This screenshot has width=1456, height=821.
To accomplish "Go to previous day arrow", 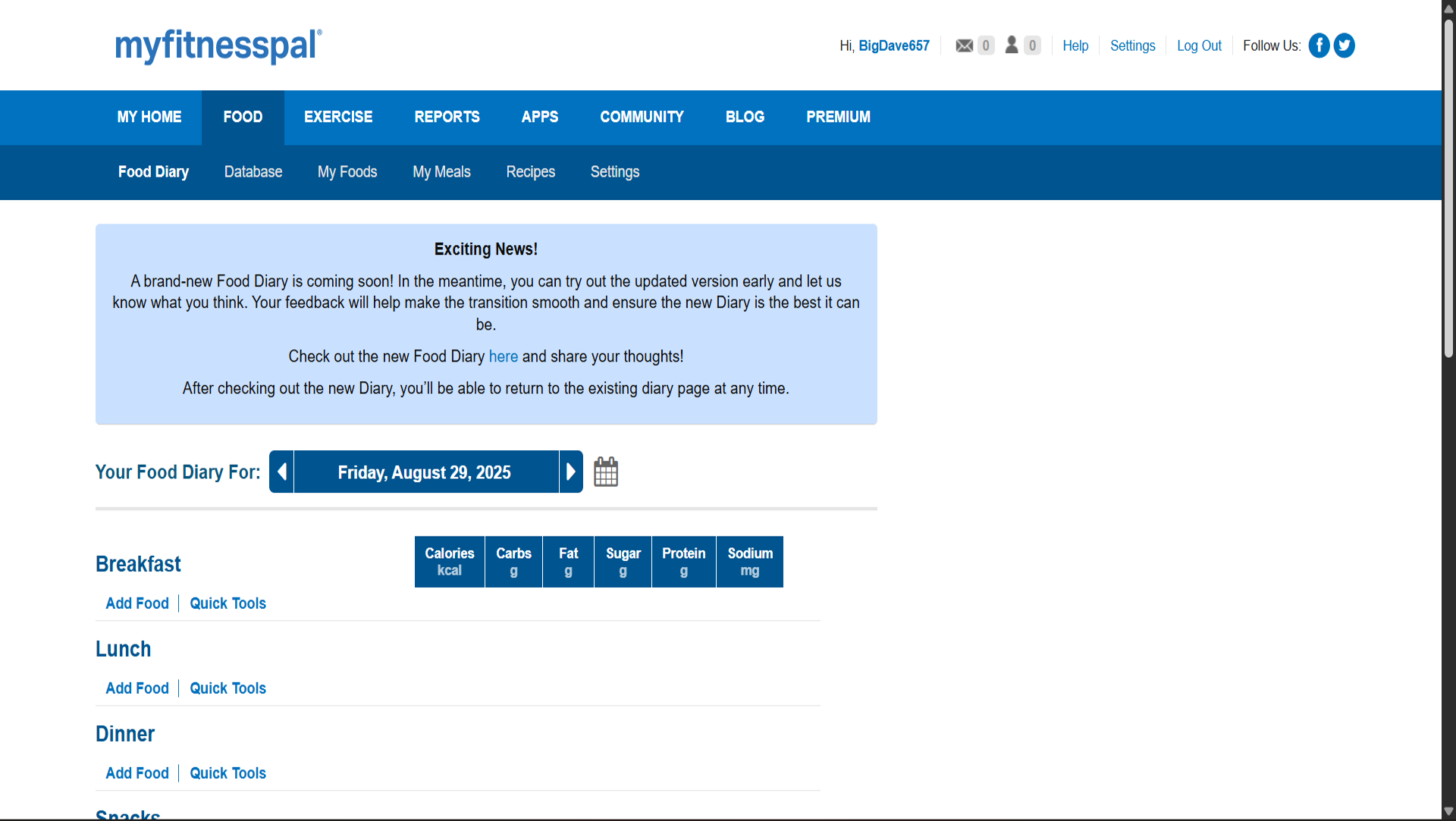I will coord(281,472).
